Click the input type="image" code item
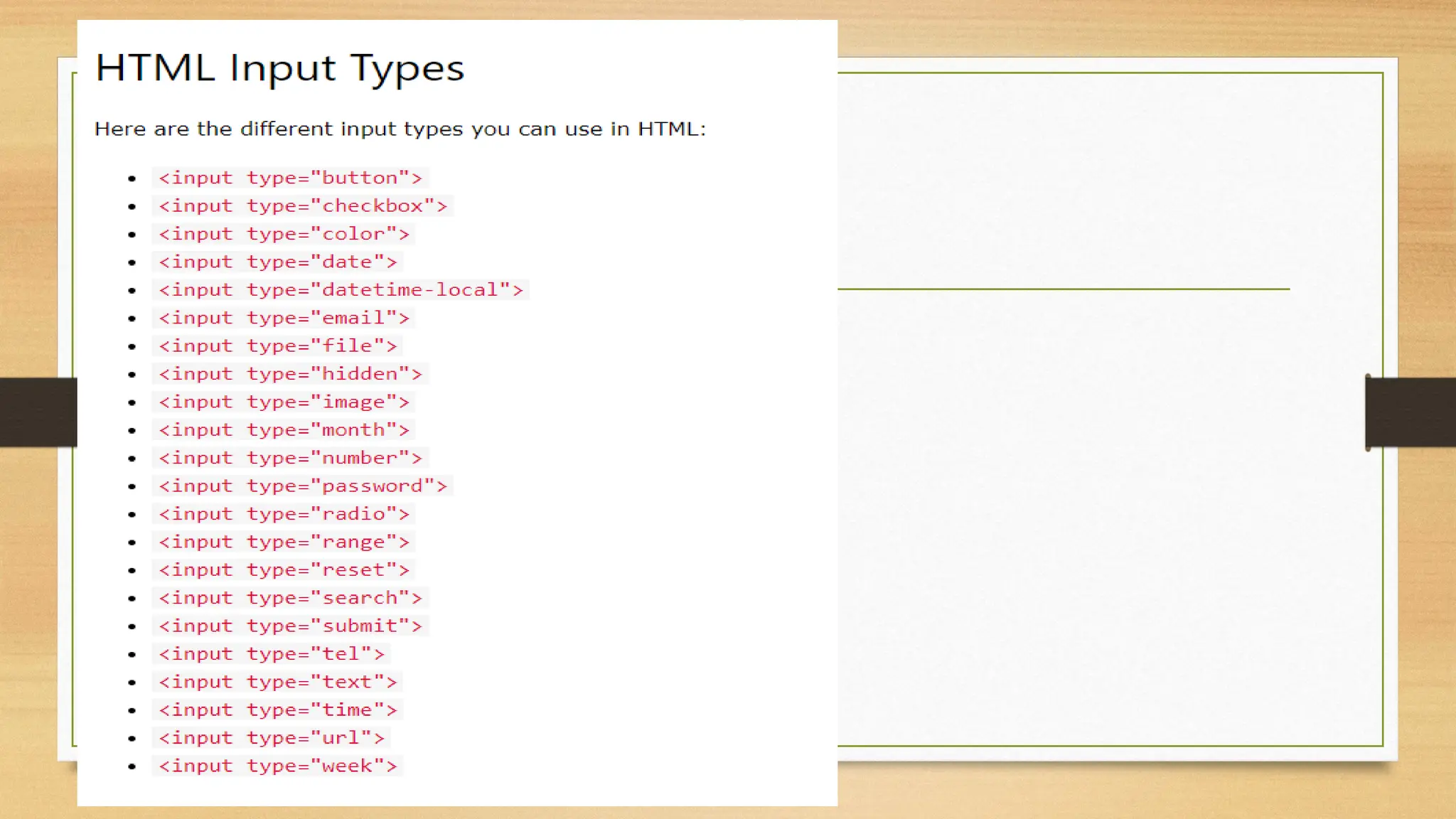1456x819 pixels. click(284, 402)
